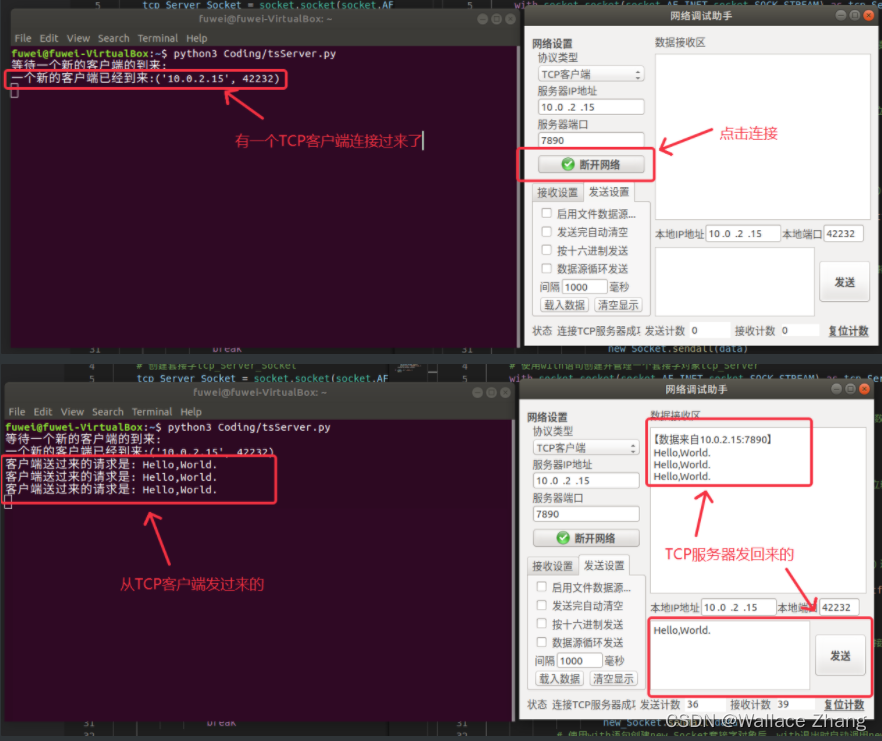The image size is (882, 741).
Task: Click 服务器端口 7890 field in upper 网络调试助手
Action: (x=591, y=140)
